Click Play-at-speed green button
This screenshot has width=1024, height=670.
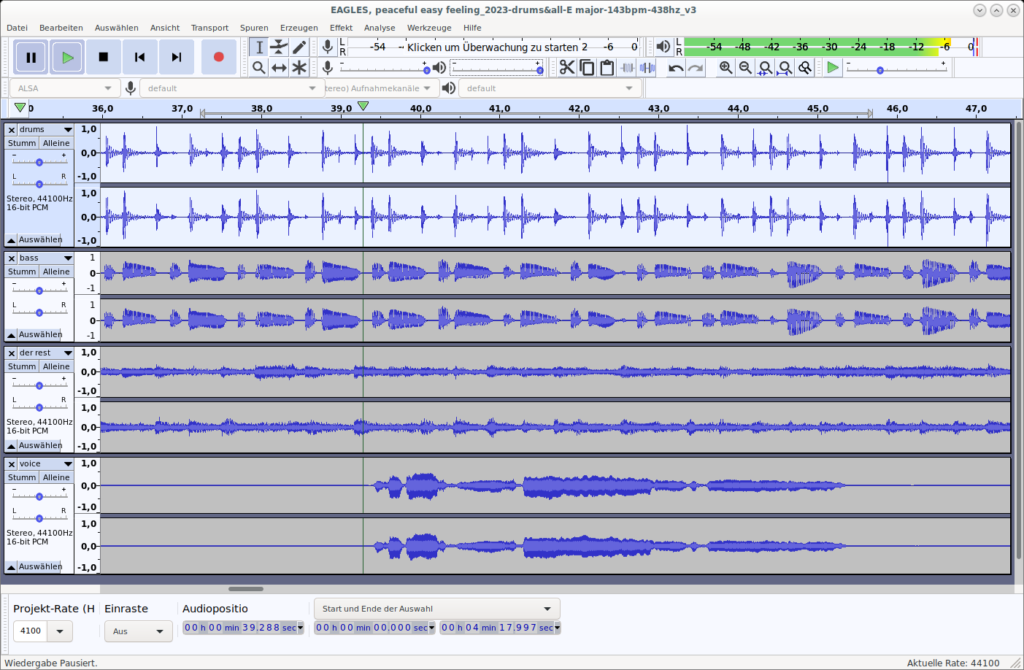click(x=833, y=67)
